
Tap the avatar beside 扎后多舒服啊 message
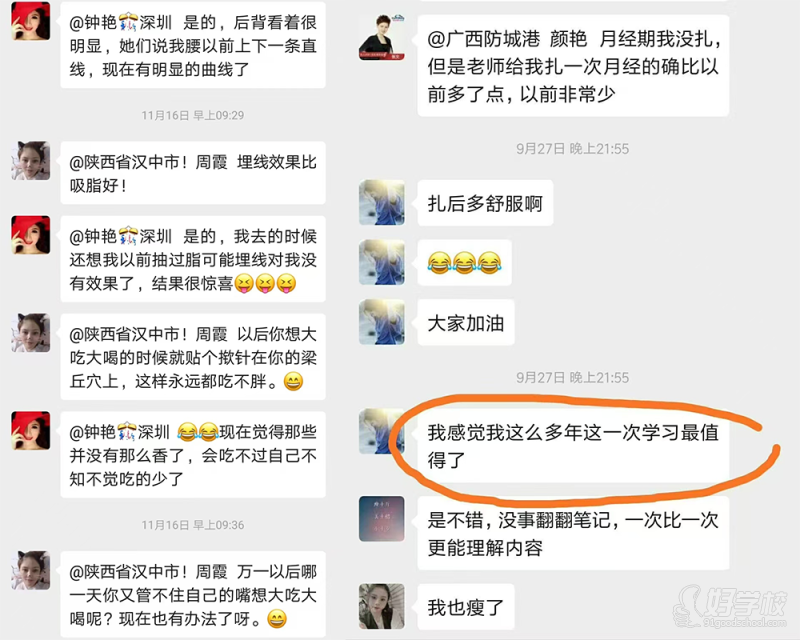pyautogui.click(x=382, y=203)
